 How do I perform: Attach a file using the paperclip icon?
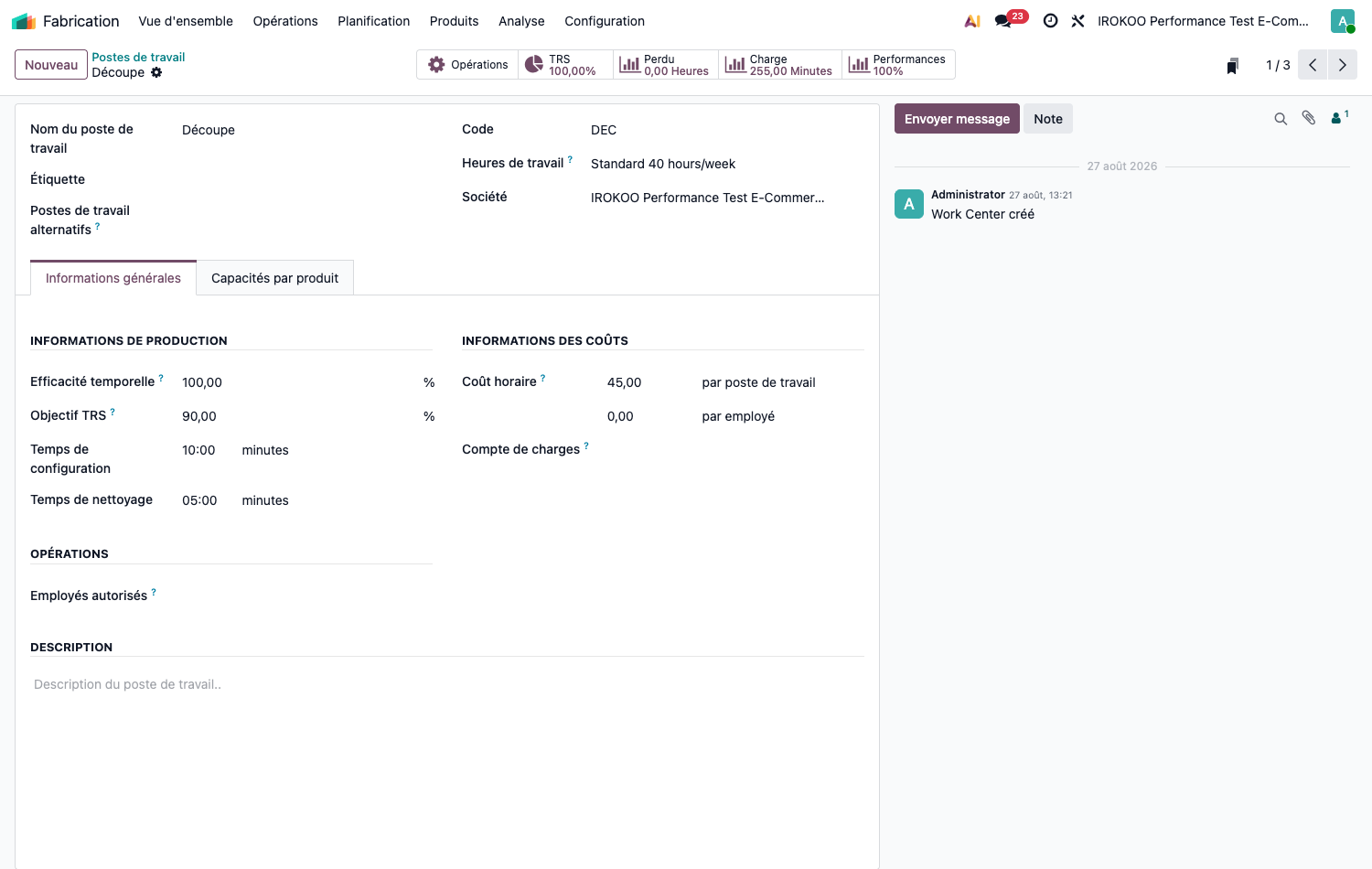click(1309, 118)
